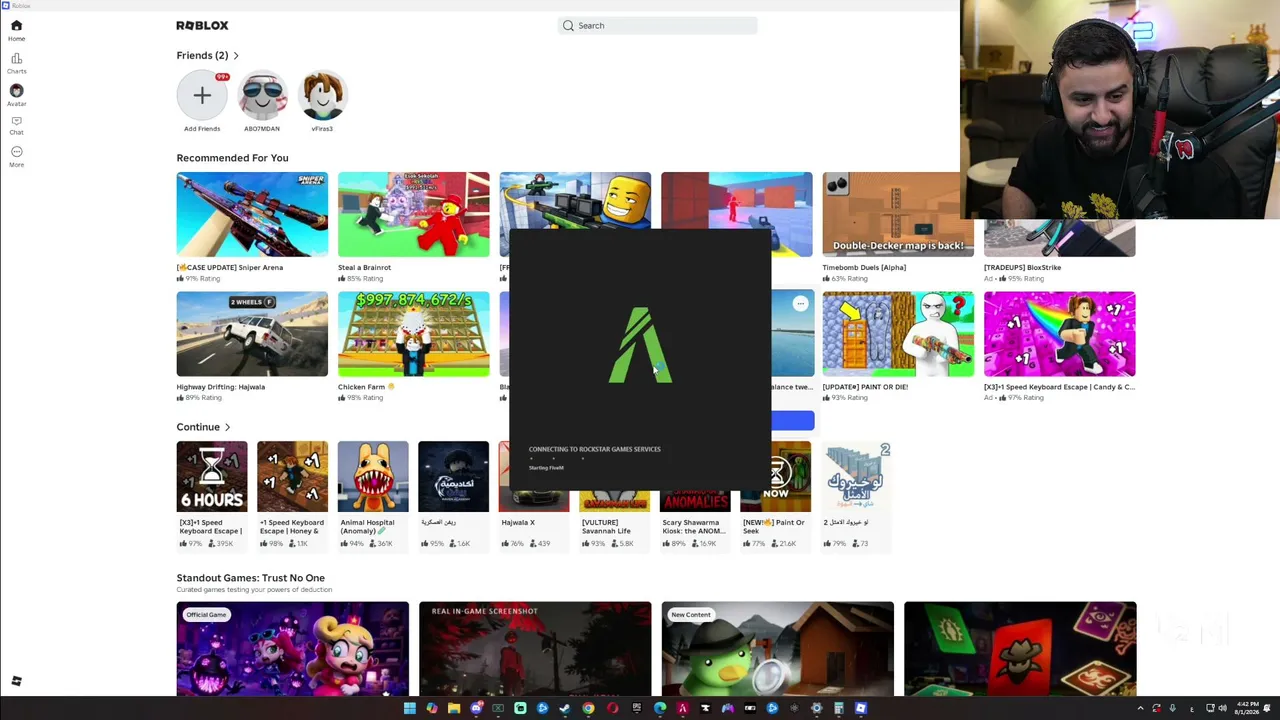Open File Explorer from the taskbar
Viewport: 1280px width, 720px height.
coord(453,708)
